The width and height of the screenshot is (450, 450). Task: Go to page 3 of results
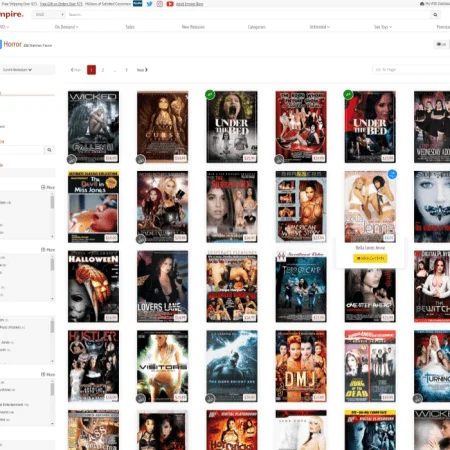pos(126,70)
